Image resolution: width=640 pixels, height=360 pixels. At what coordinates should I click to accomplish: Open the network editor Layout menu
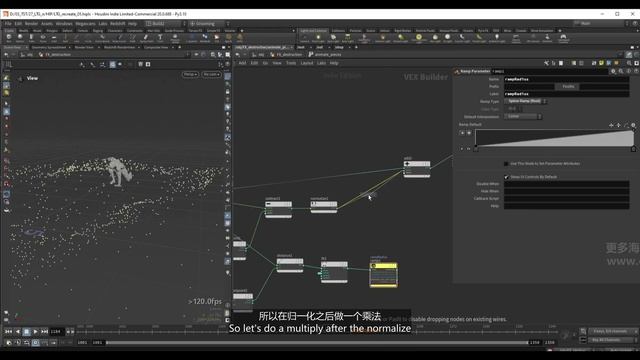[x=307, y=63]
